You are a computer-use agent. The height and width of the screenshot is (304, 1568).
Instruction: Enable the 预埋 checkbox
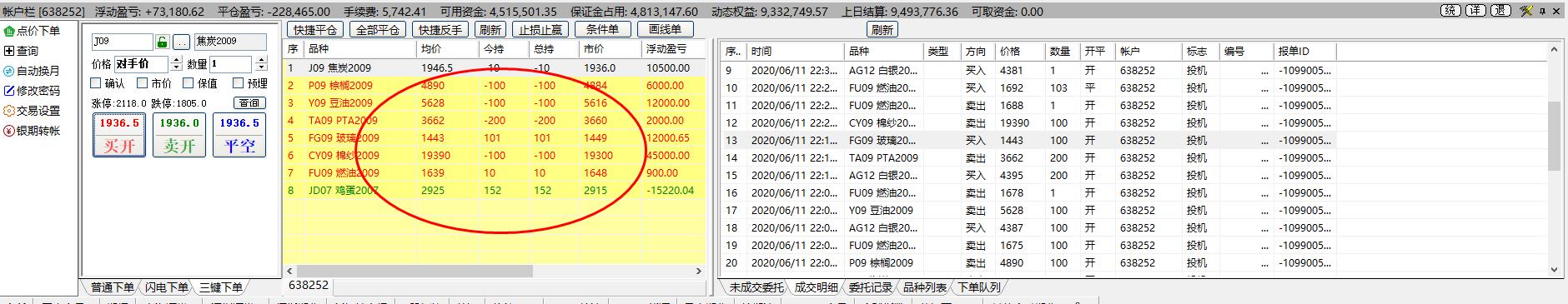click(239, 83)
